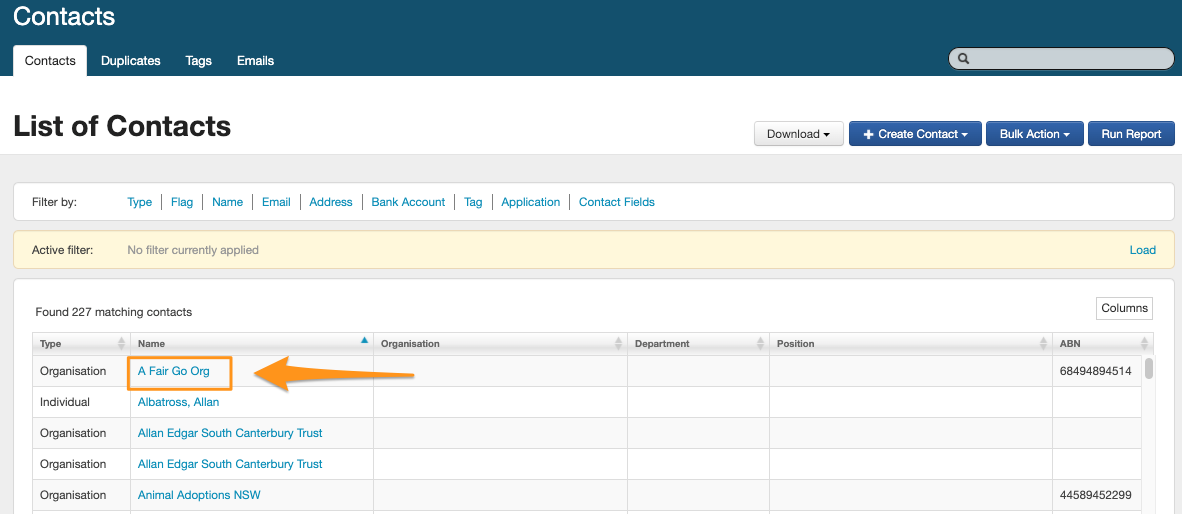Click the Columns button

pos(1124,308)
